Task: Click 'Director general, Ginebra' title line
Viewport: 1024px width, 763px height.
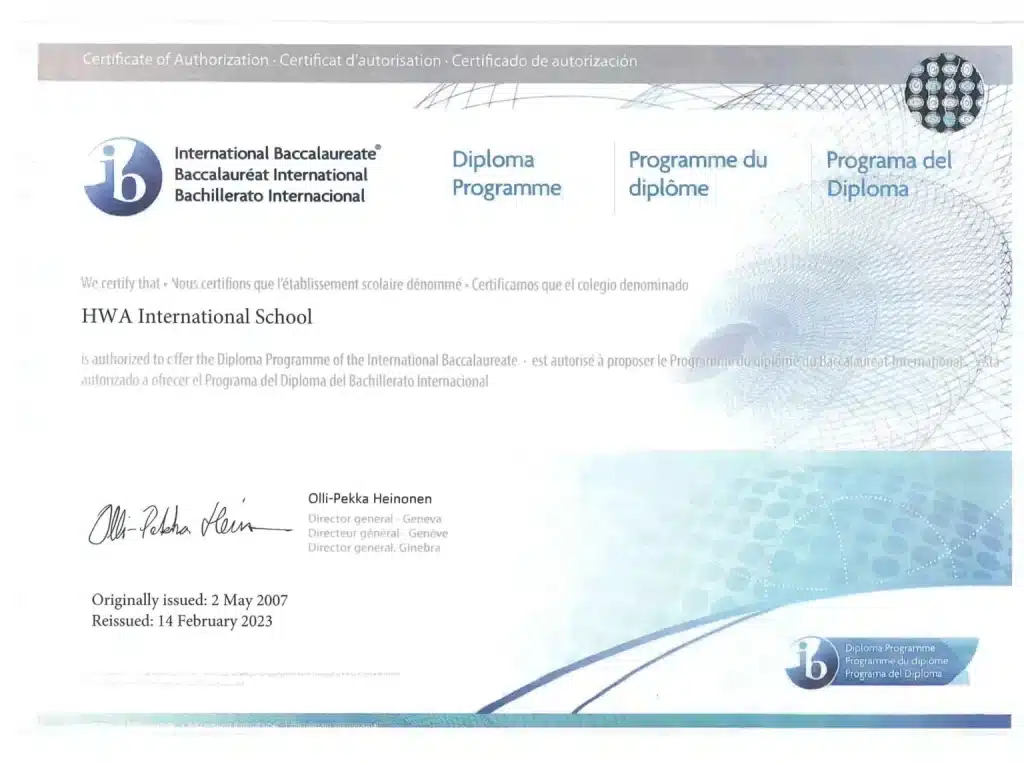Action: tap(374, 547)
